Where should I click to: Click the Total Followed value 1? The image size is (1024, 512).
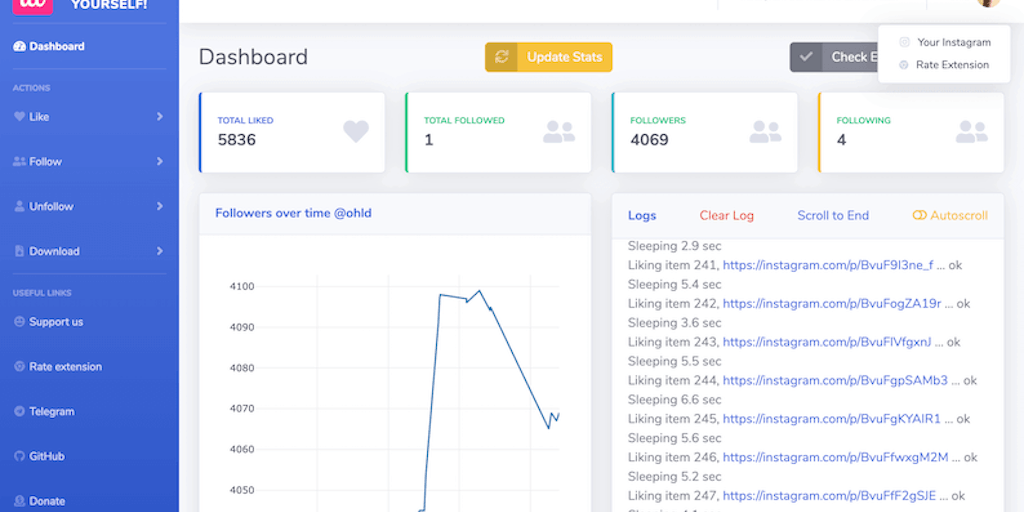(x=428, y=140)
